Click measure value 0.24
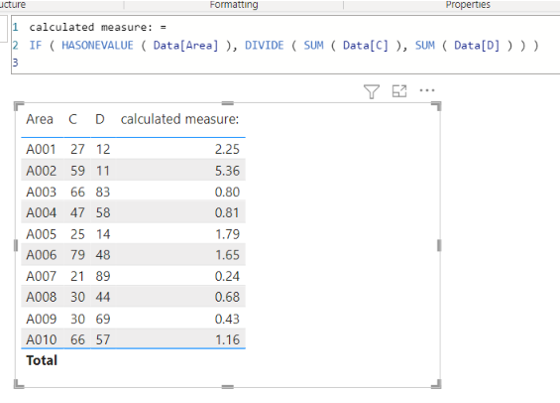This screenshot has height=403, width=560. tap(227, 277)
